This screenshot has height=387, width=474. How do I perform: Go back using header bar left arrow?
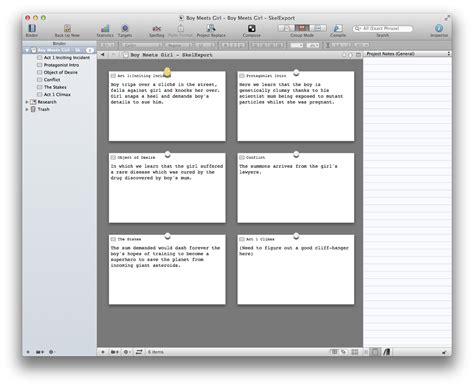103,55
